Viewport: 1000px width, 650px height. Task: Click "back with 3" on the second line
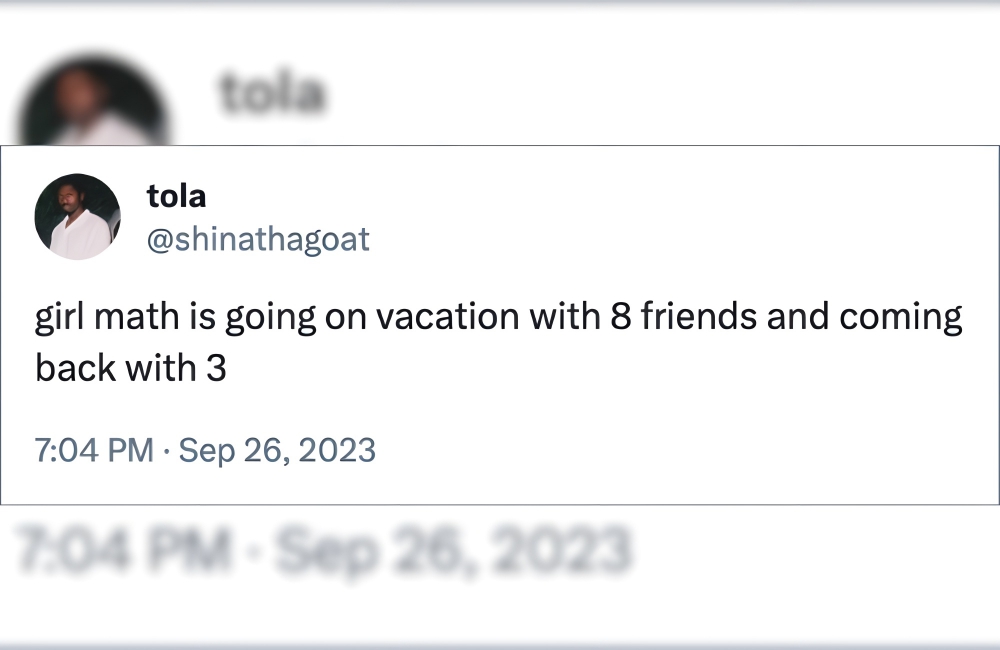click(x=131, y=368)
